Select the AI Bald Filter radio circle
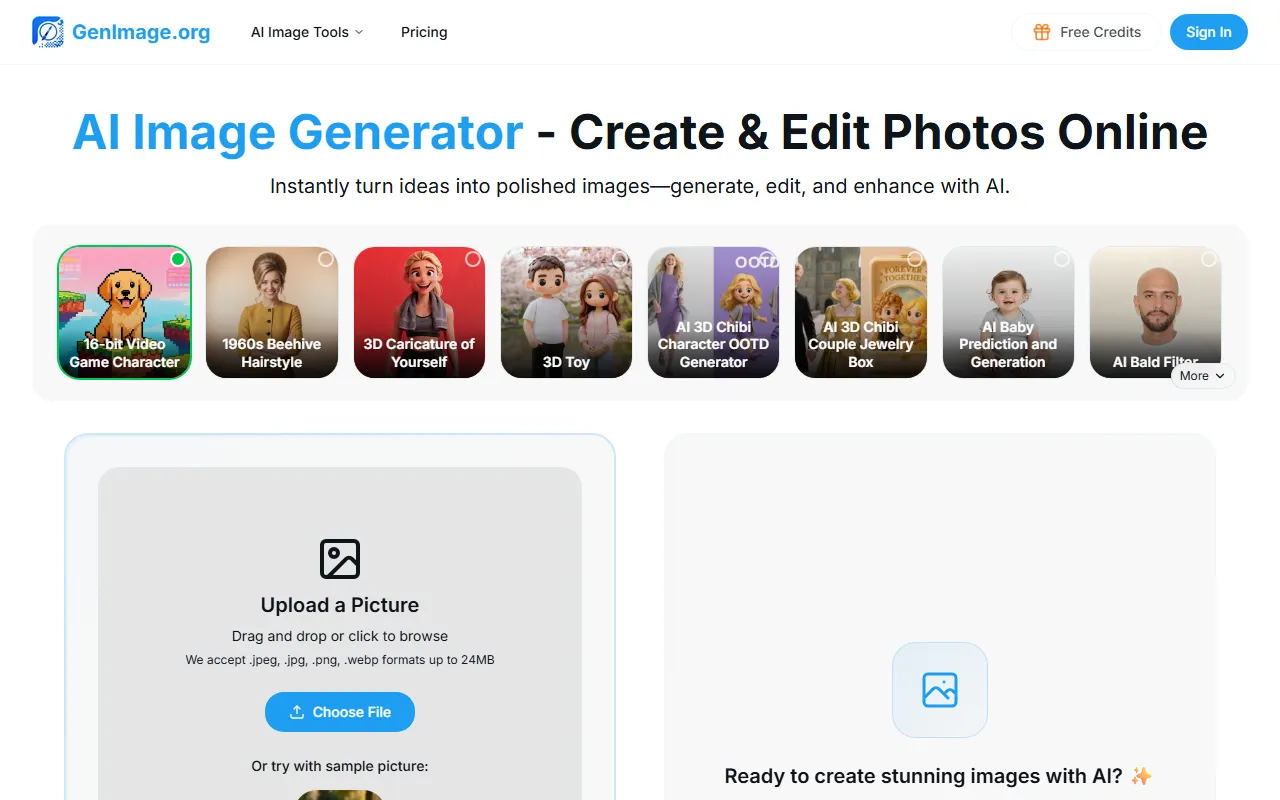The height and width of the screenshot is (800, 1280). pos(1209,259)
